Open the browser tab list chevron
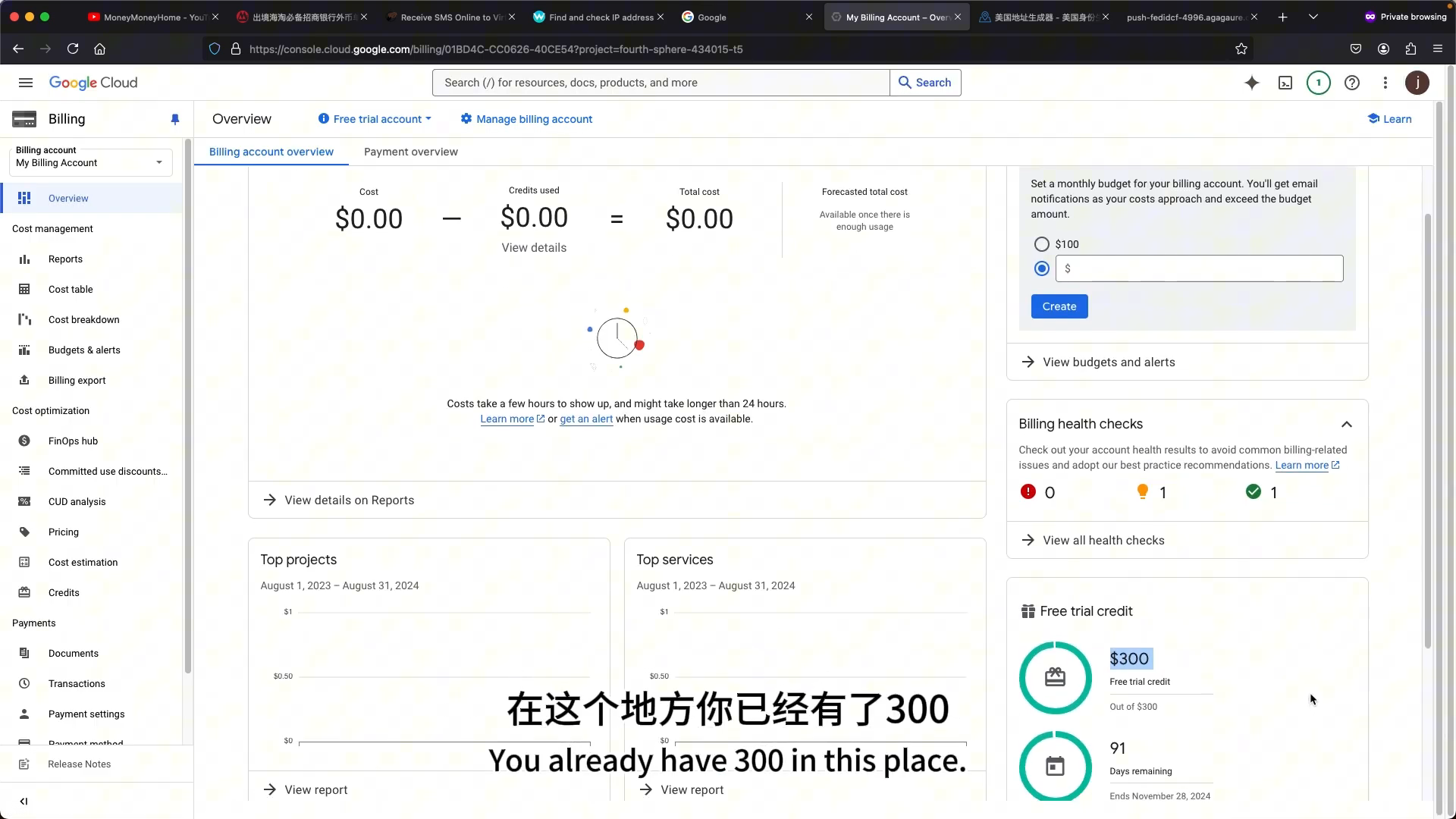1456x819 pixels. 1313,17
